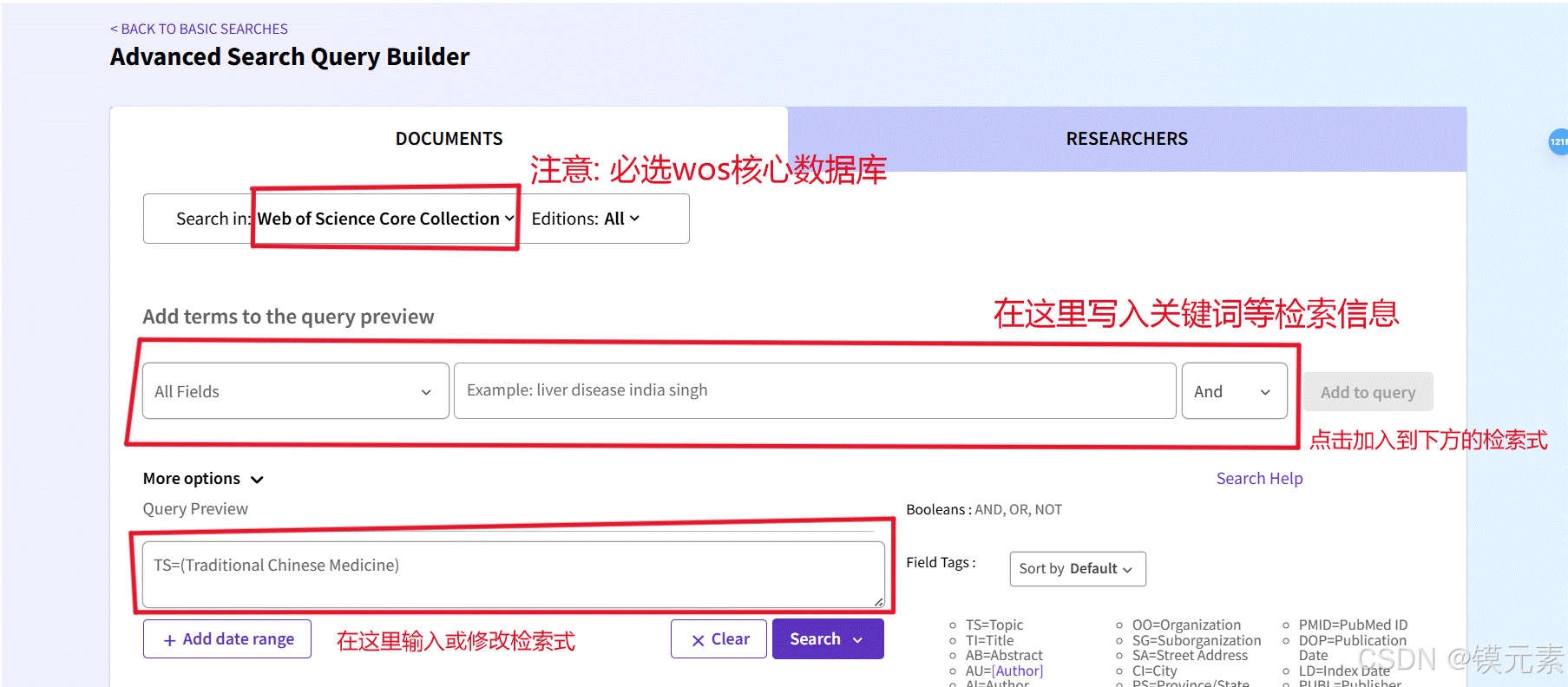Click the Booleans: AND, OR, NOT text
The image size is (1568, 687).
pyautogui.click(x=984, y=509)
